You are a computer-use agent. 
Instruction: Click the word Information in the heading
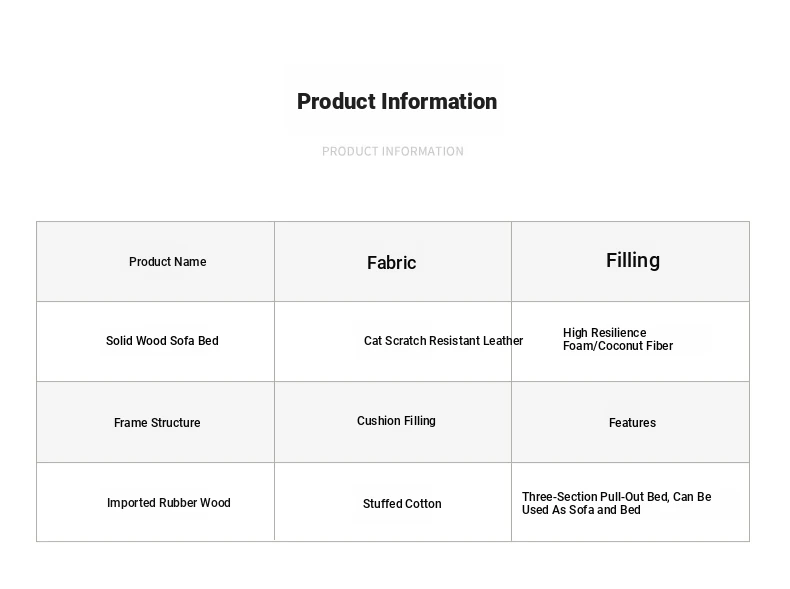439,101
